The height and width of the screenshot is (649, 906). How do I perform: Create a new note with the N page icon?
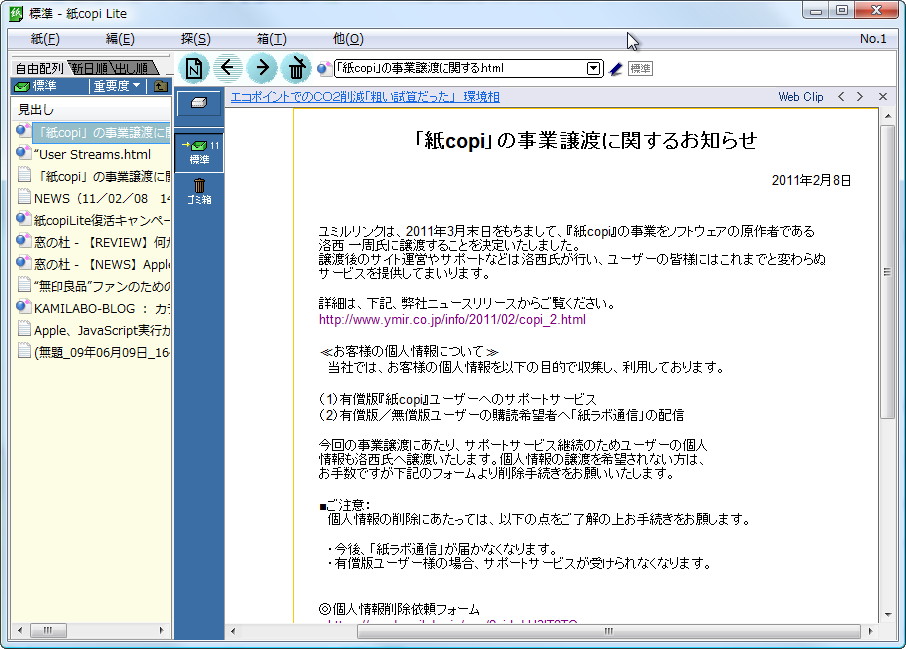[192, 68]
